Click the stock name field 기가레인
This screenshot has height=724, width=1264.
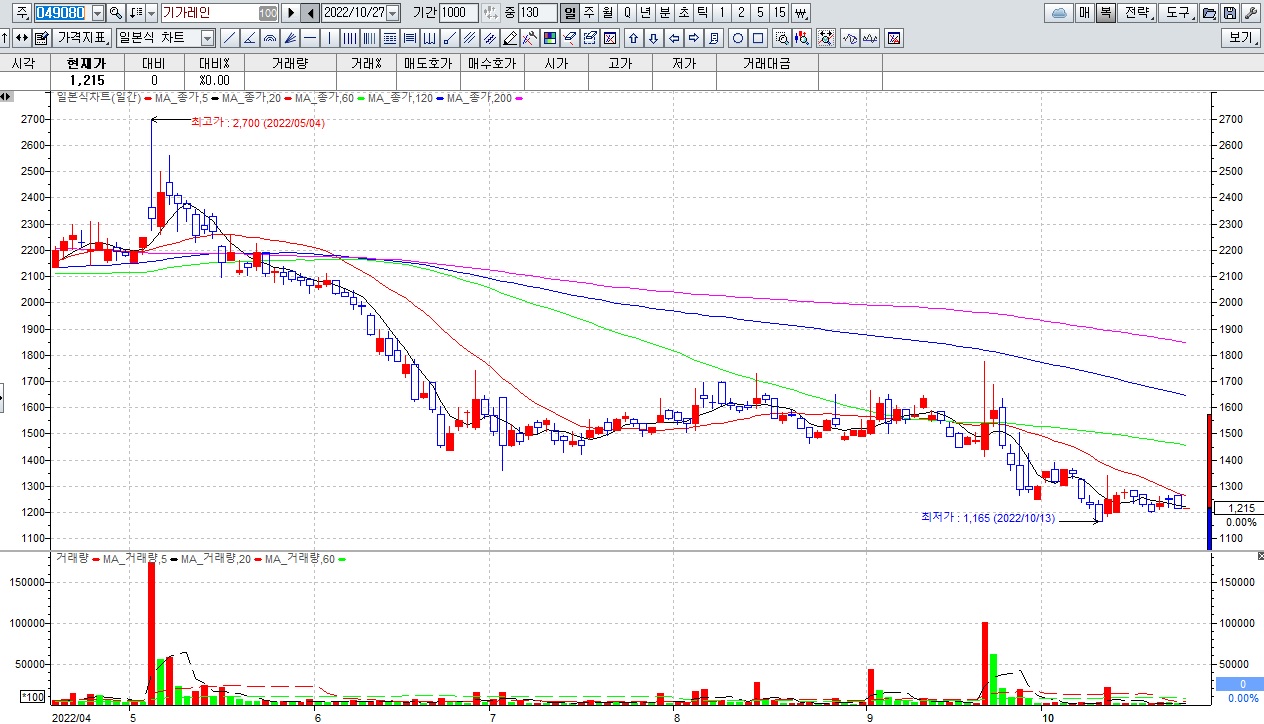(x=220, y=13)
